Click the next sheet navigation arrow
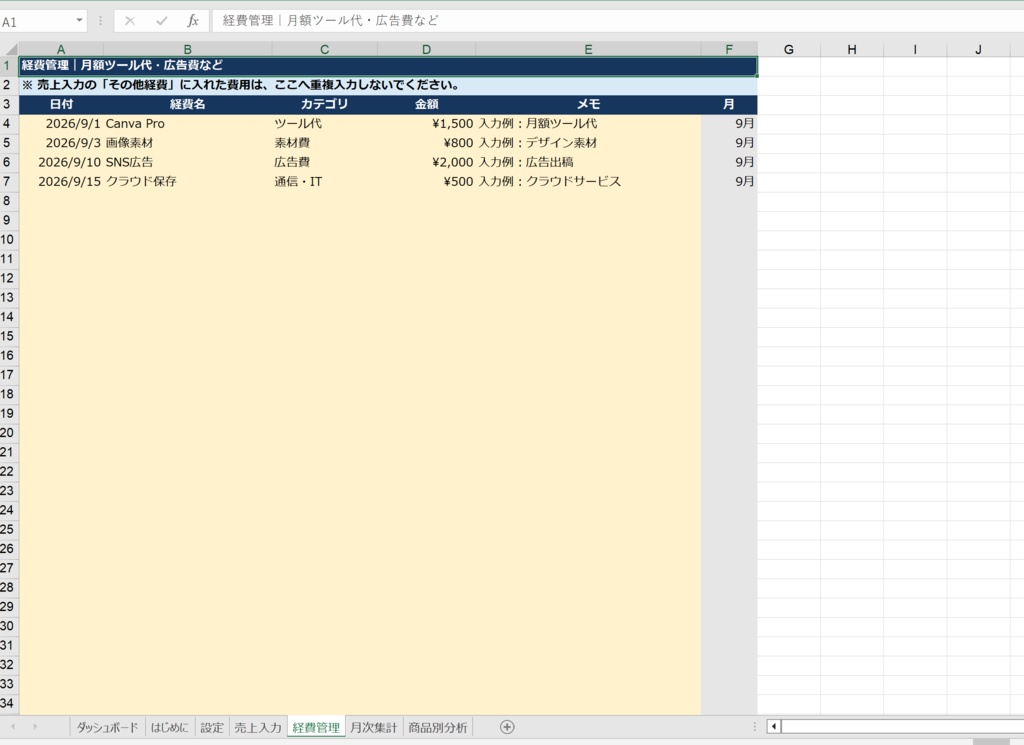 tap(35, 727)
